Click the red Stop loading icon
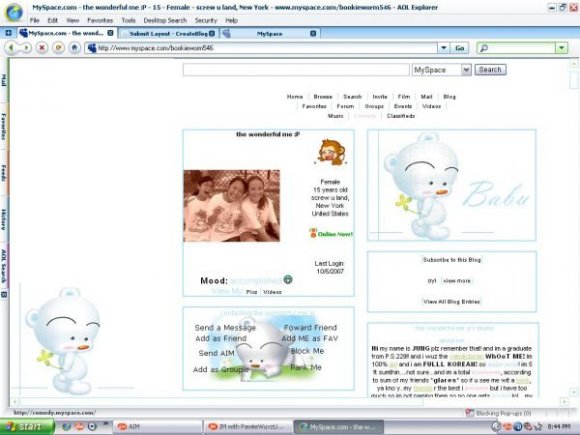 (42, 48)
